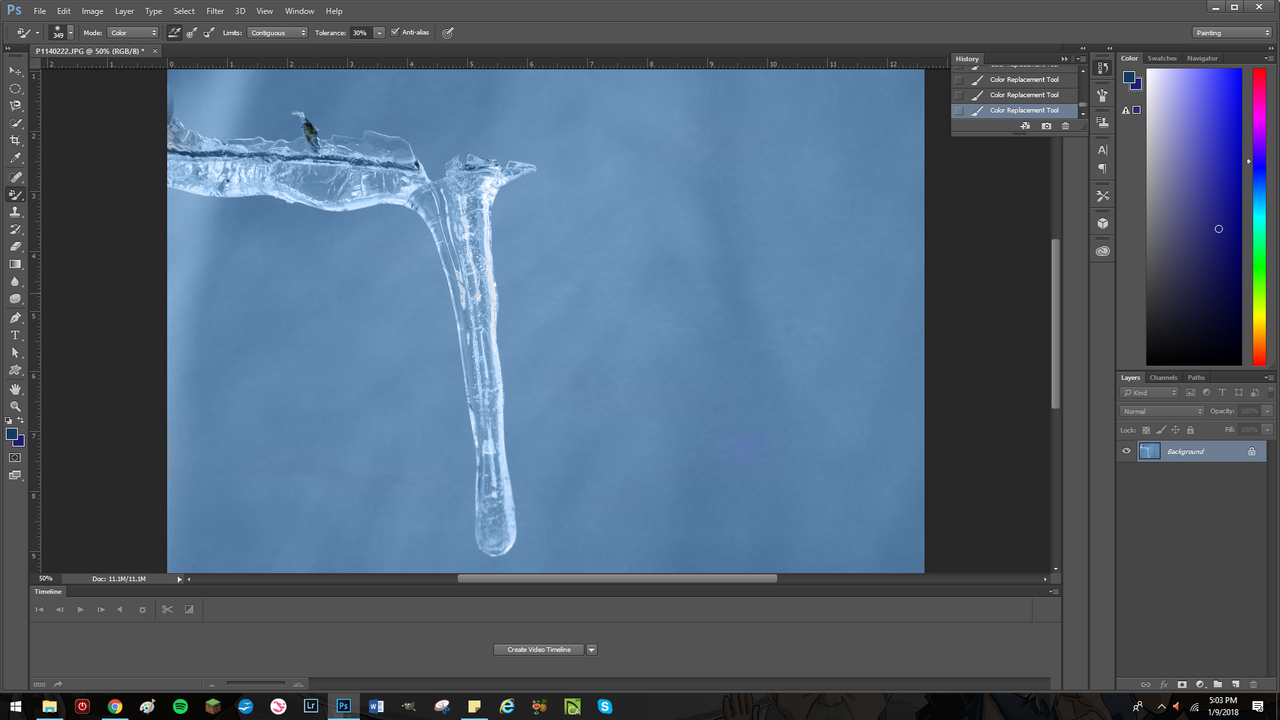Open the Tolerance slider dropdown arrow
The width and height of the screenshot is (1280, 720).
(x=379, y=33)
